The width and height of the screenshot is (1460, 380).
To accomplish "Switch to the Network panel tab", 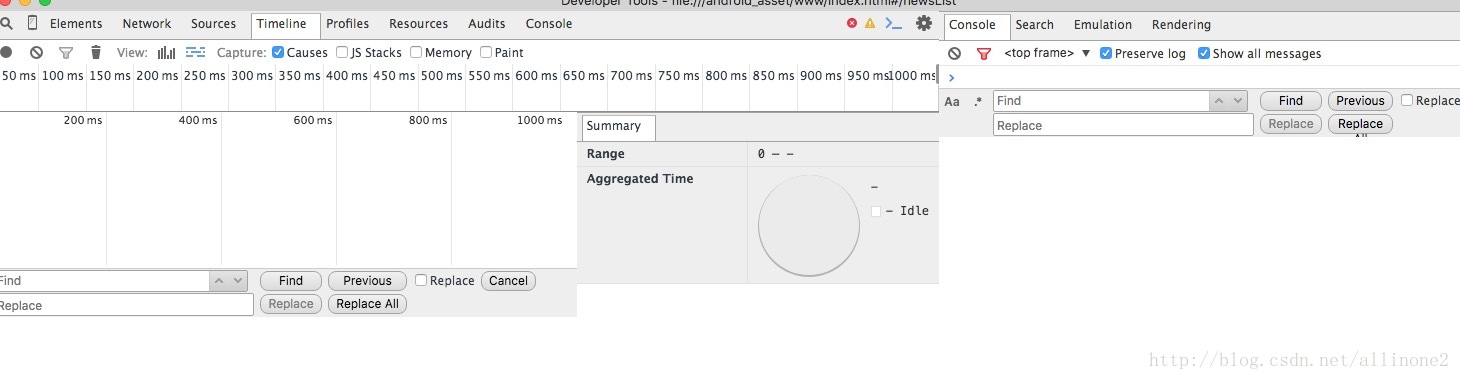I will 147,23.
